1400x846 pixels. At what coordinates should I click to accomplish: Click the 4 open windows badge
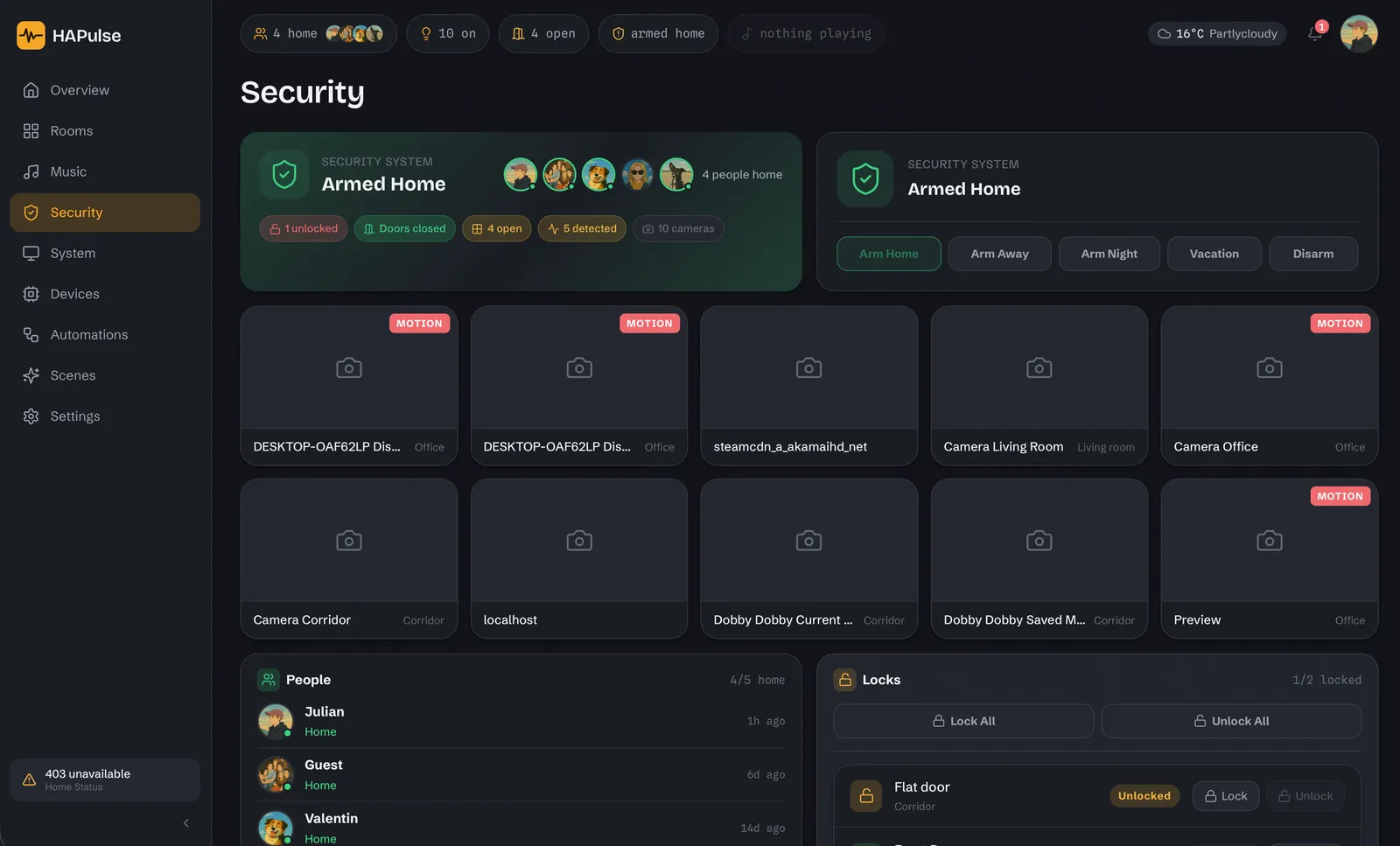click(496, 228)
